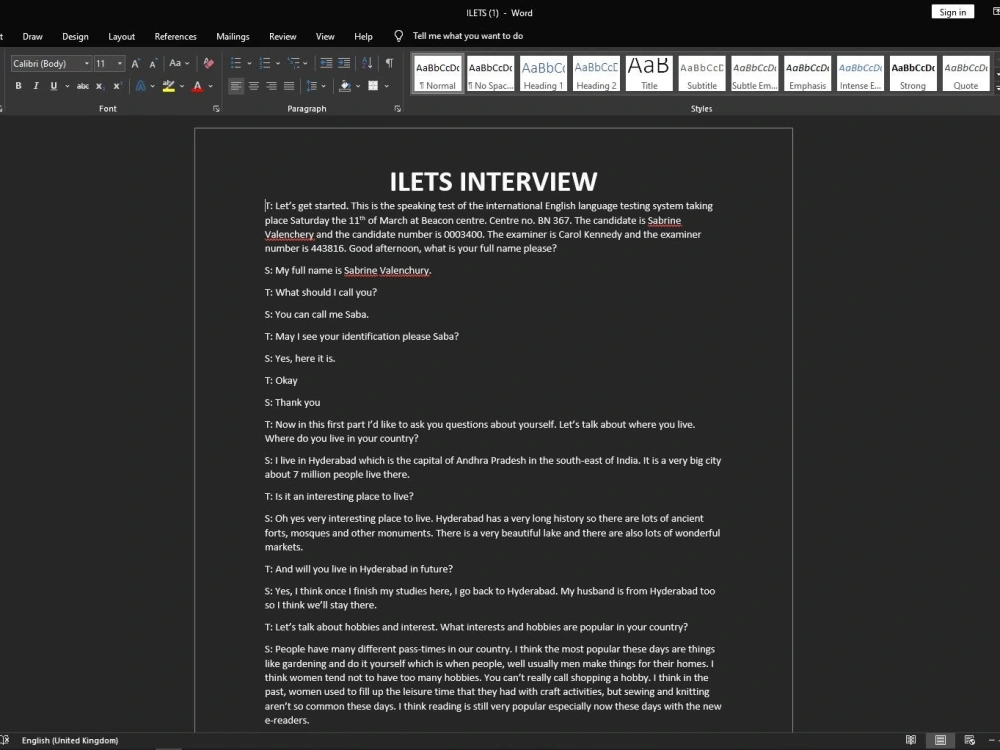The width and height of the screenshot is (1000, 750).
Task: Open the Help tab
Action: [x=364, y=36]
